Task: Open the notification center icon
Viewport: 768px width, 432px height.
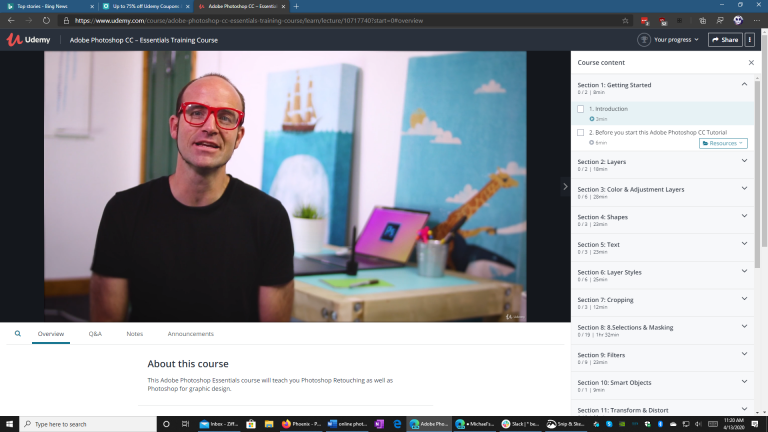Action: (755, 424)
